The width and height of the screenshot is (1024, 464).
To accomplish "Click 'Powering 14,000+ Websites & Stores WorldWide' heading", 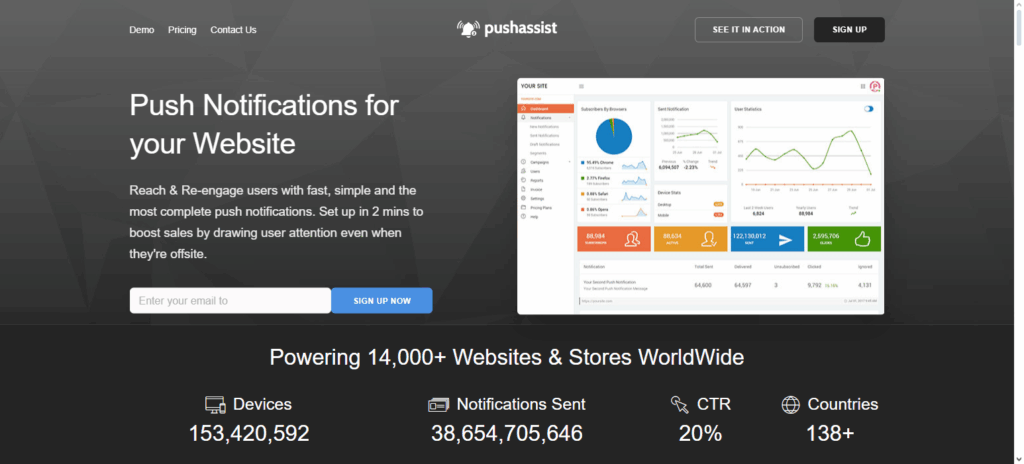I will 507,357.
